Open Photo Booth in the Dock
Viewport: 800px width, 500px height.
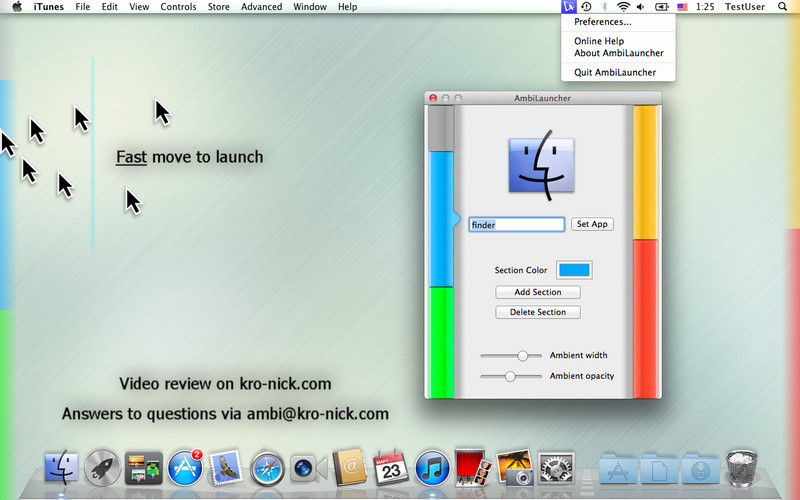pyautogui.click(x=473, y=467)
